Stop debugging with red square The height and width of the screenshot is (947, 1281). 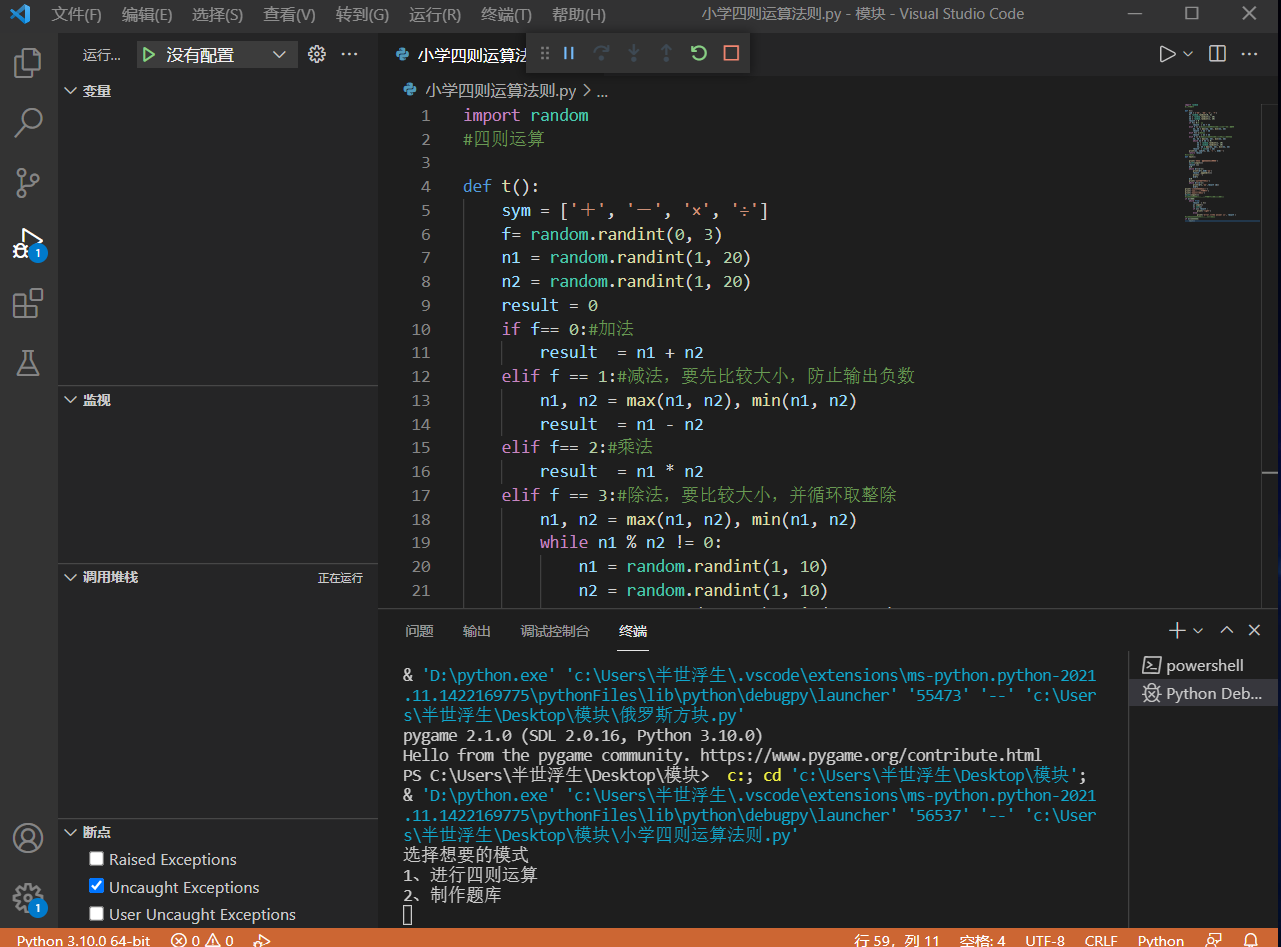731,53
